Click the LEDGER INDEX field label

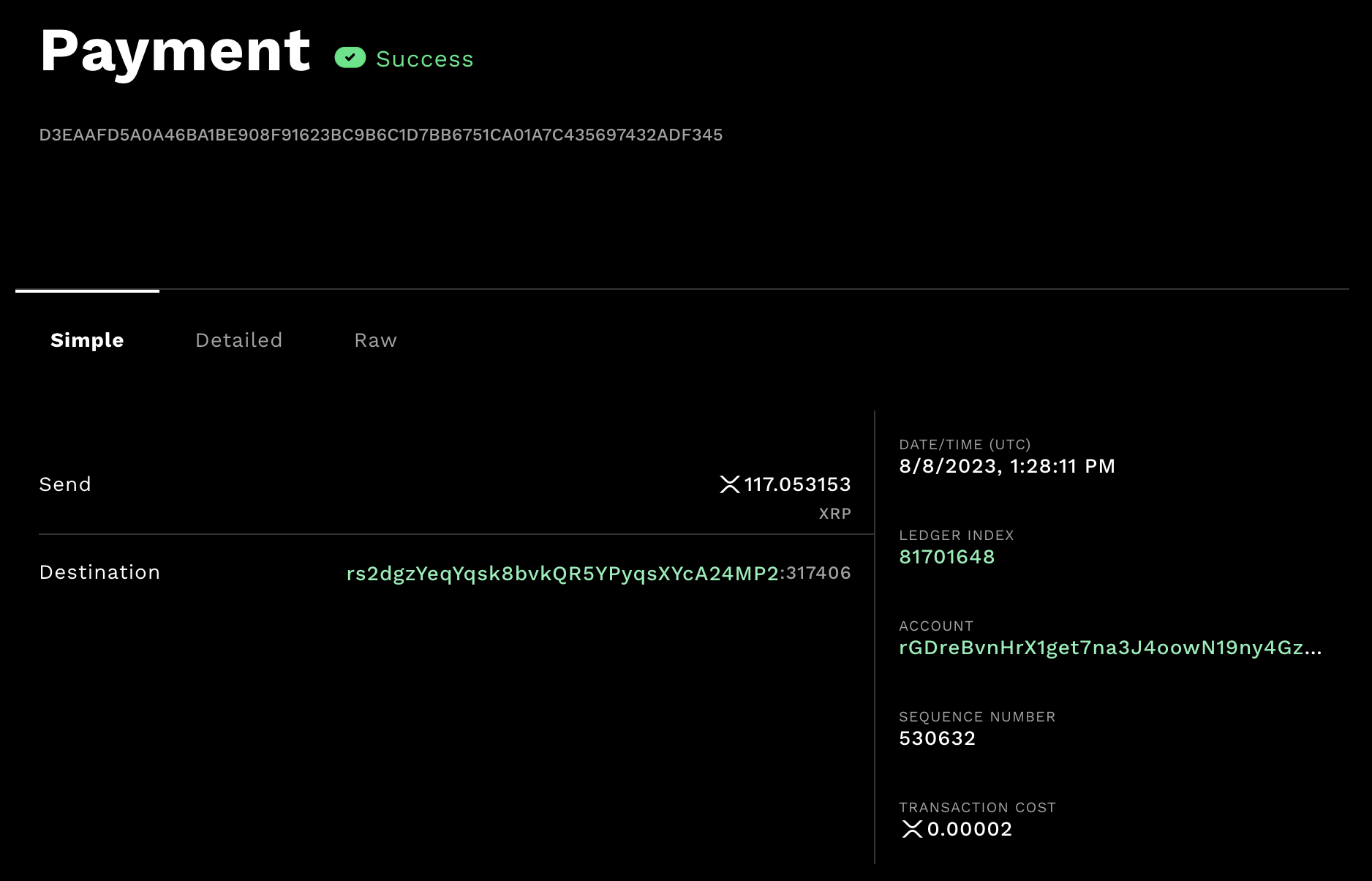[957, 535]
